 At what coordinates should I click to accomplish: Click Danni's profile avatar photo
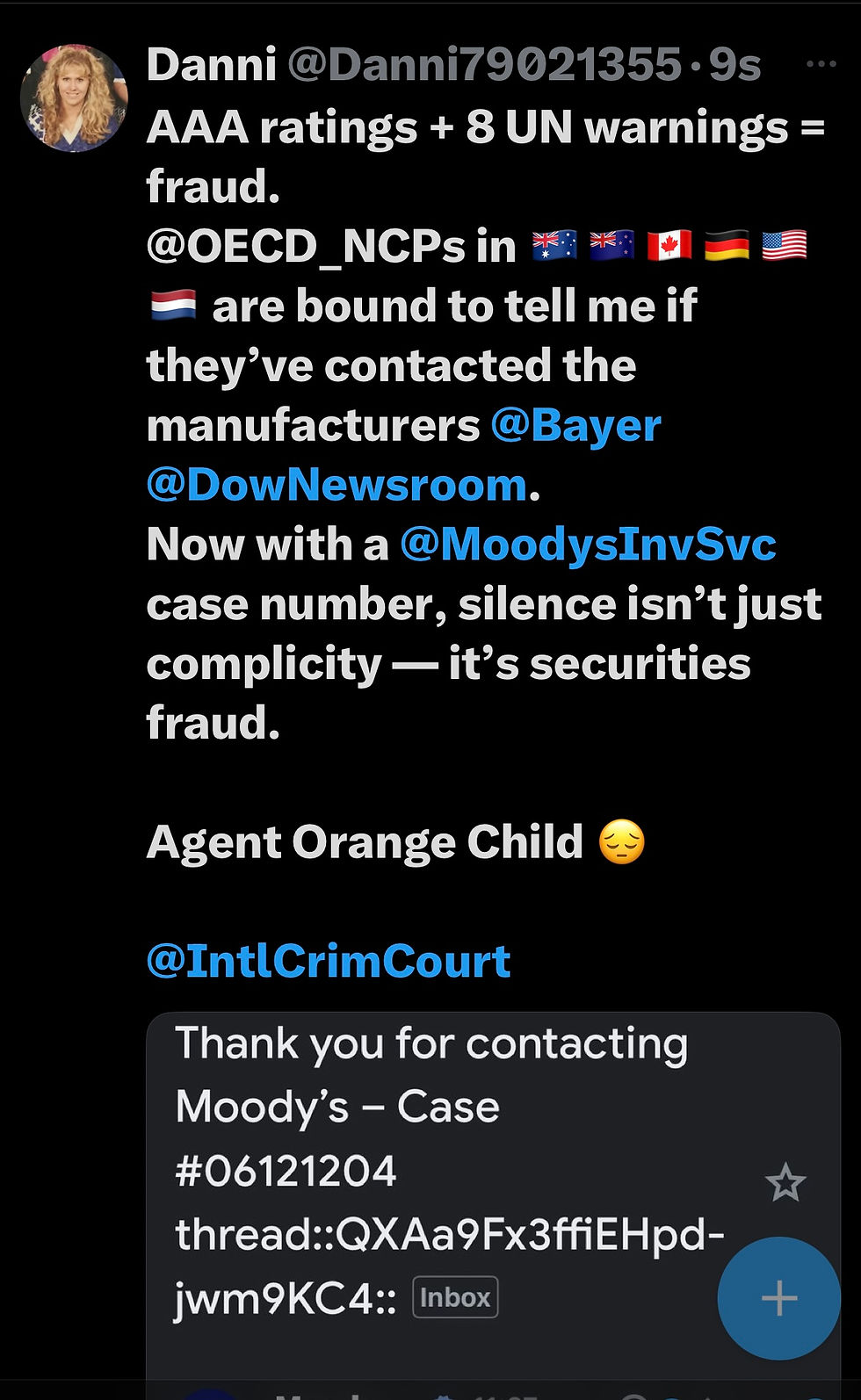click(74, 97)
